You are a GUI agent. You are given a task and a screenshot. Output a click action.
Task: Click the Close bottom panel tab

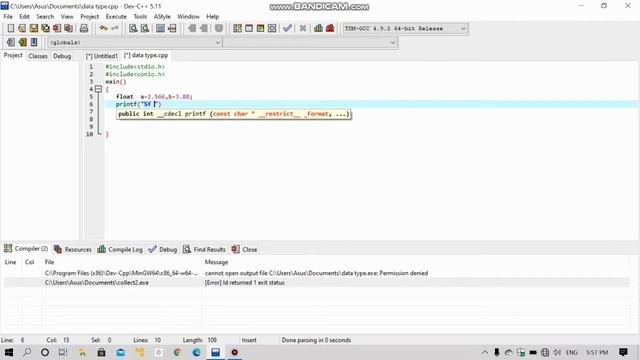click(244, 249)
